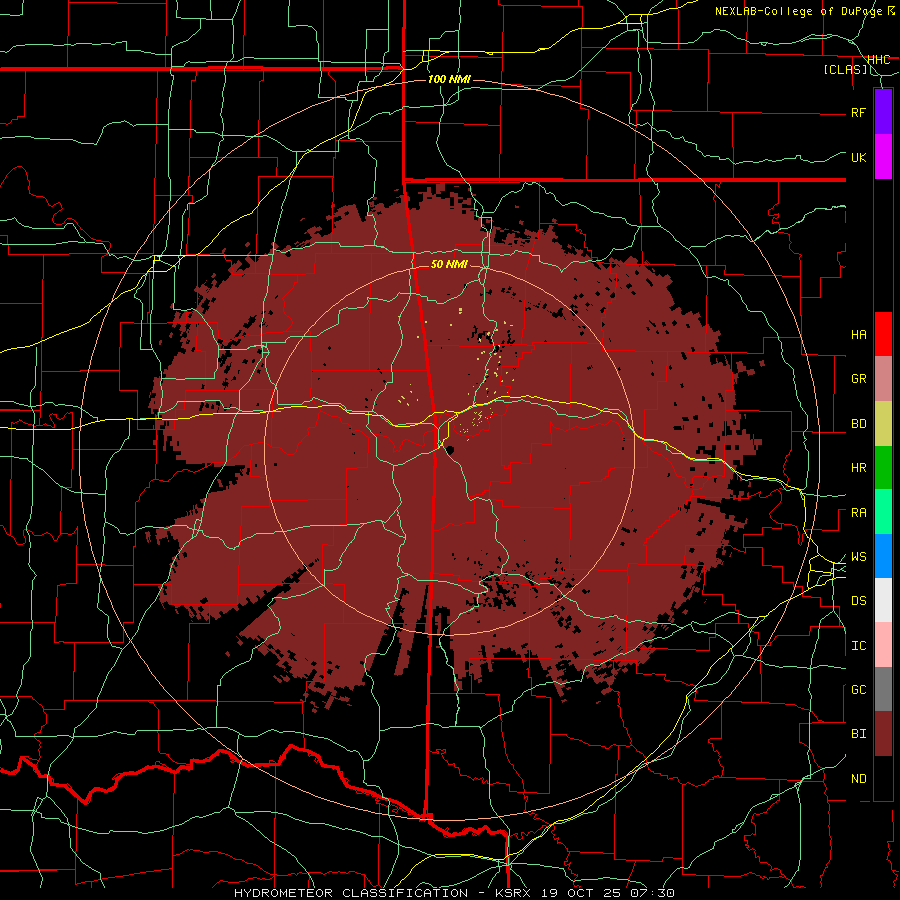Click the BI dark red legend swatch

pyautogui.click(x=883, y=734)
